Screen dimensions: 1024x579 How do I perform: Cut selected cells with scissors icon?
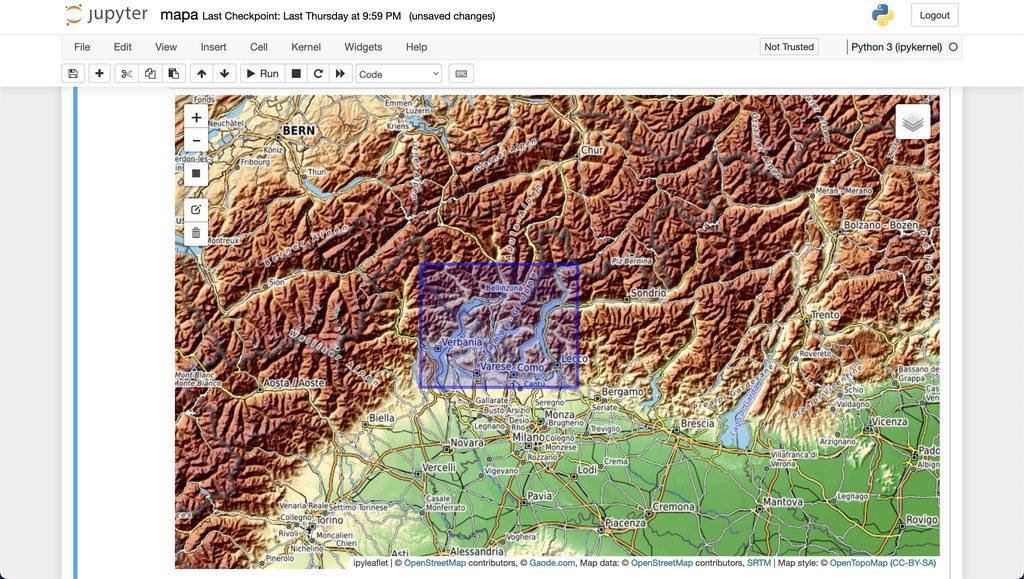(x=127, y=74)
